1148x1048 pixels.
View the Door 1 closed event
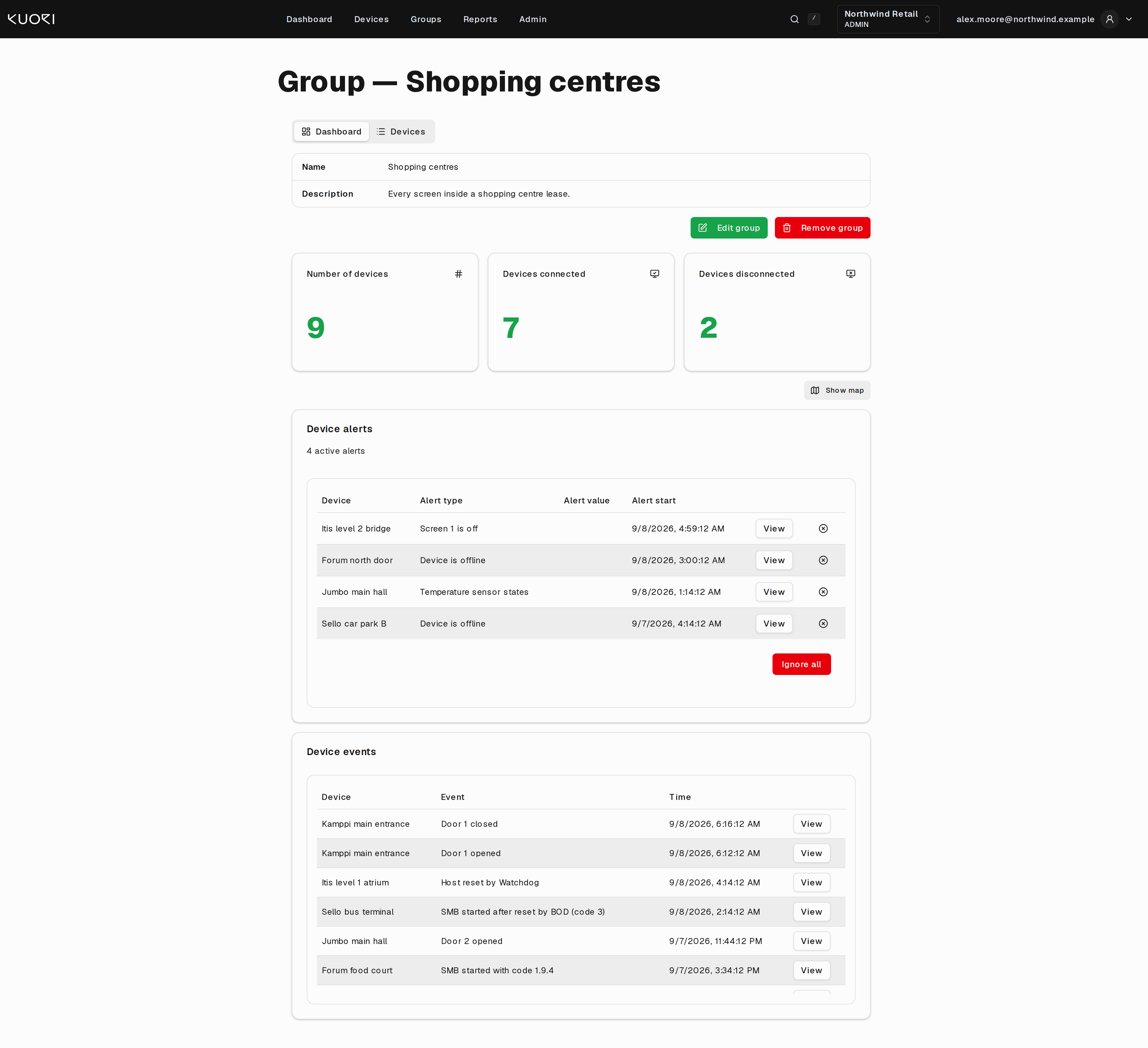[x=811, y=824]
